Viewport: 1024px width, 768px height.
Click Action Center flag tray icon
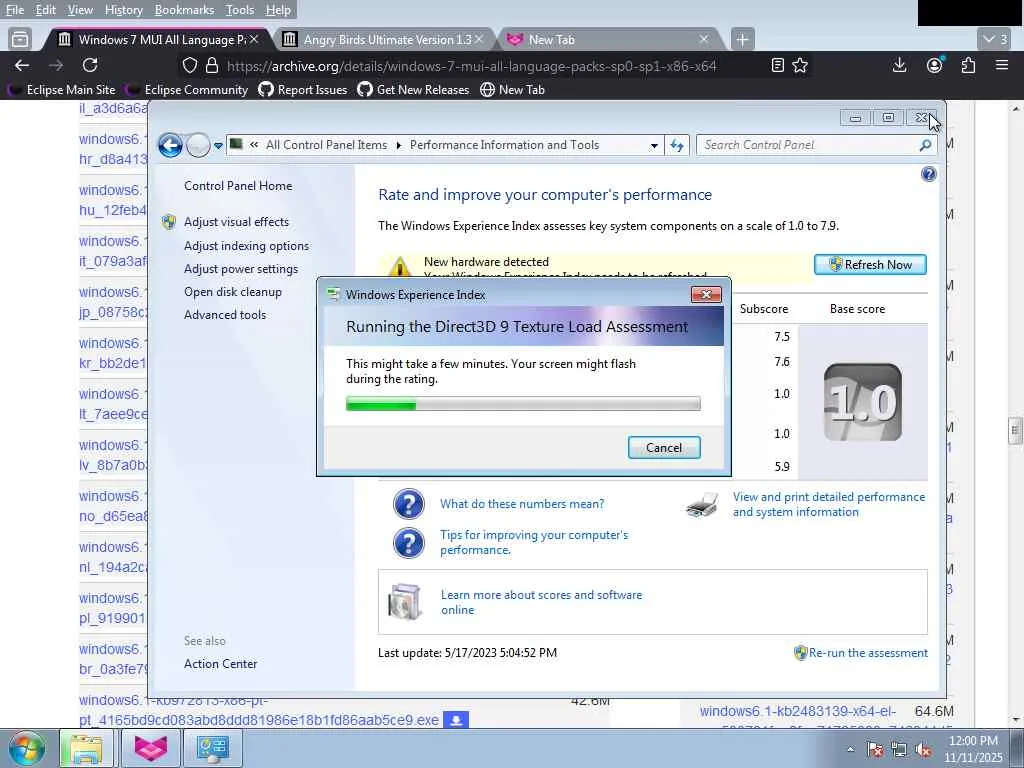tap(875, 750)
